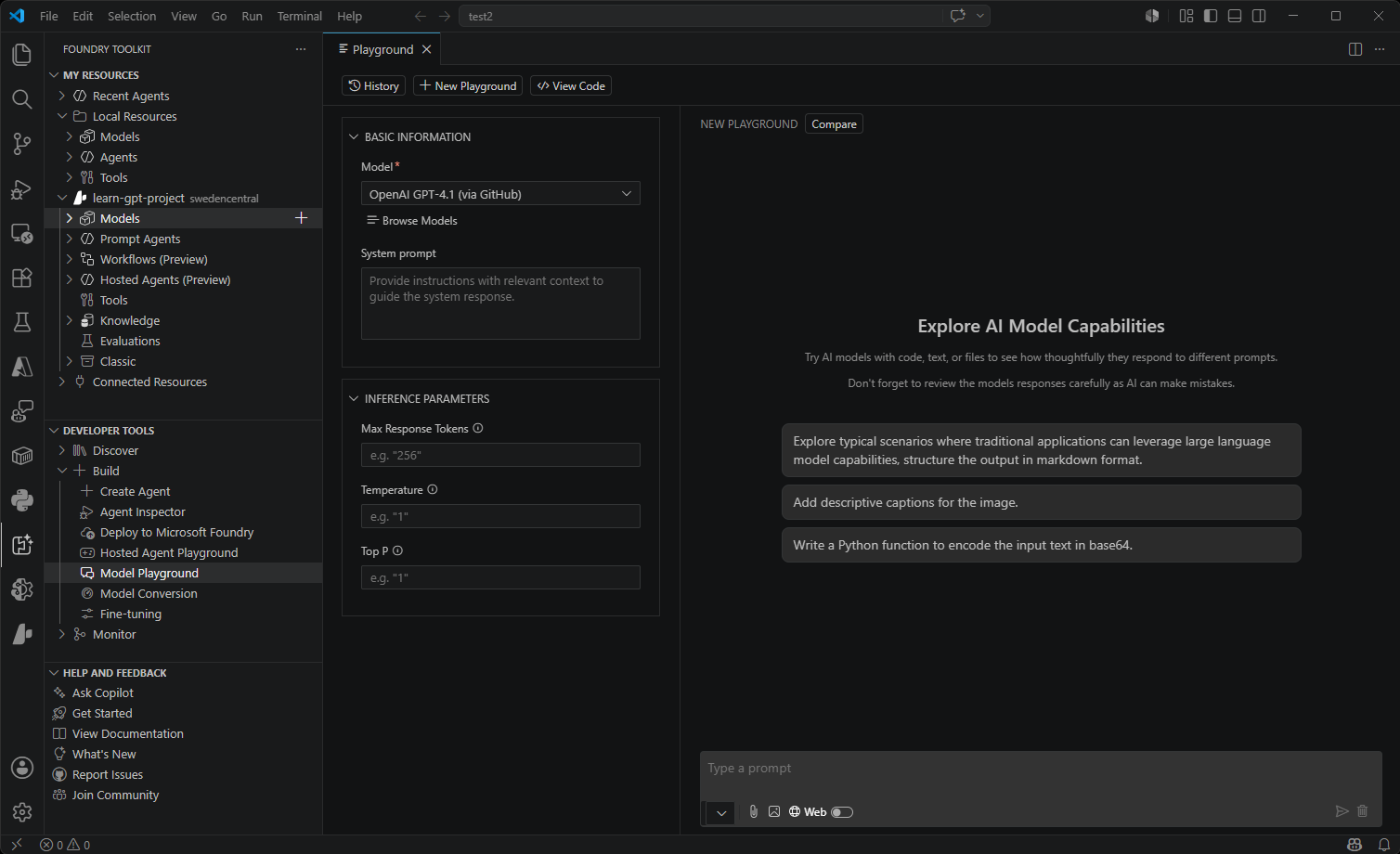The image size is (1400, 854).
Task: Open Run and Debug view
Action: point(21,188)
